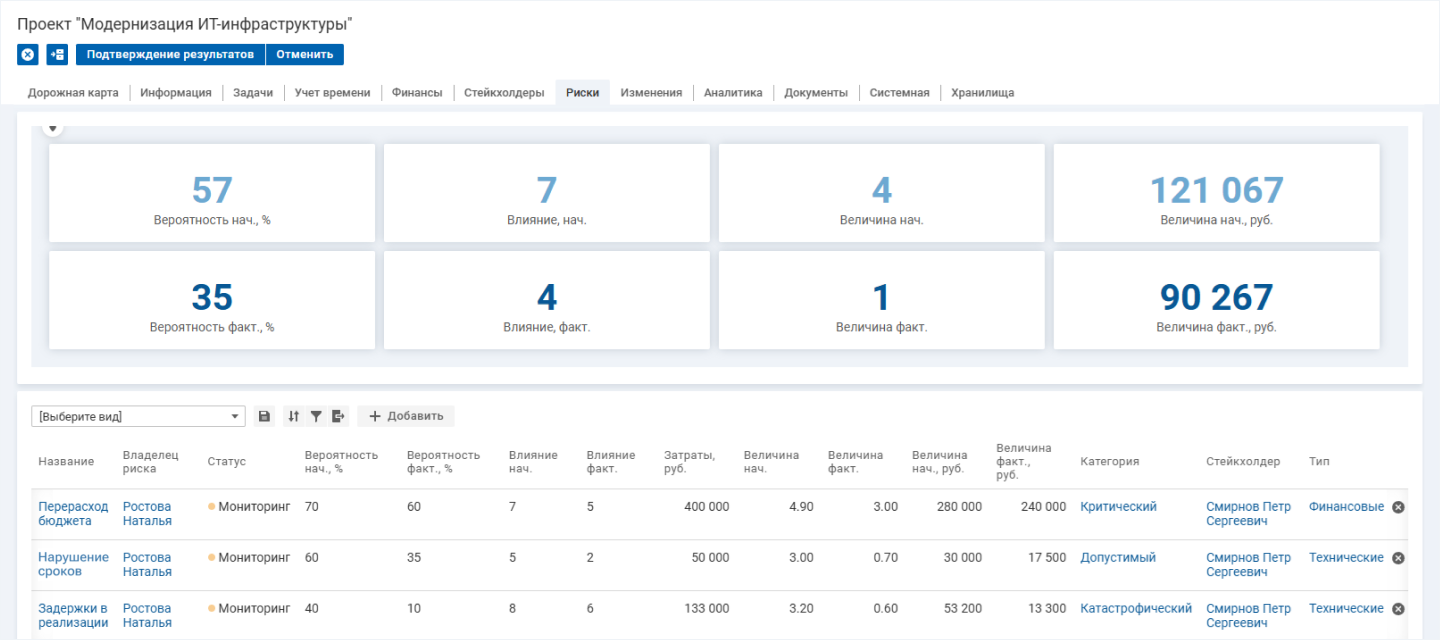Delete the 'Перерасход бюджета' row via its X icon

point(1398,507)
